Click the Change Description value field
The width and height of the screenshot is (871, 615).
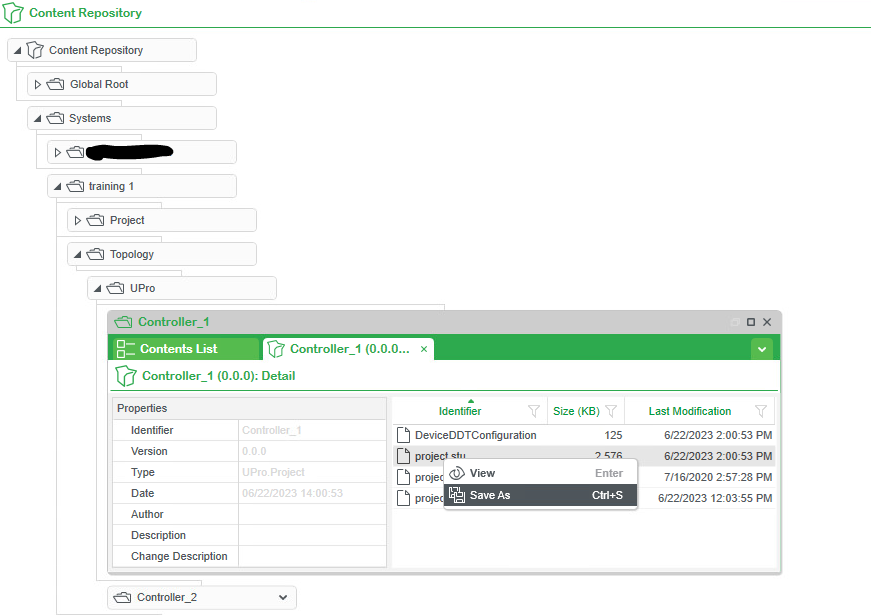tap(312, 557)
